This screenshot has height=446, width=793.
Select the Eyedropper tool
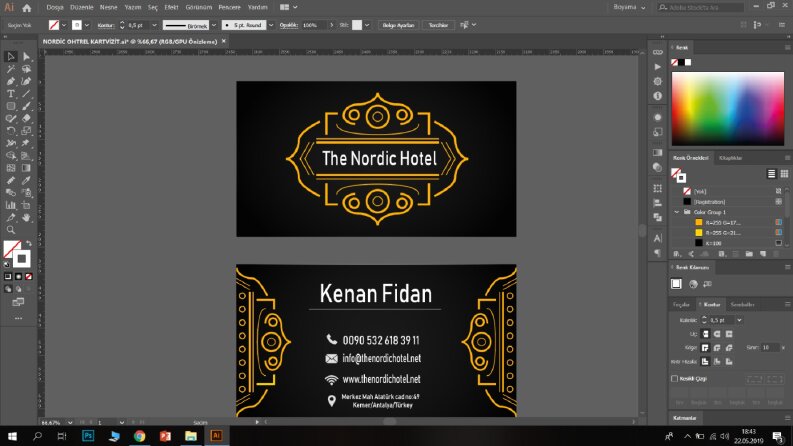click(26, 180)
